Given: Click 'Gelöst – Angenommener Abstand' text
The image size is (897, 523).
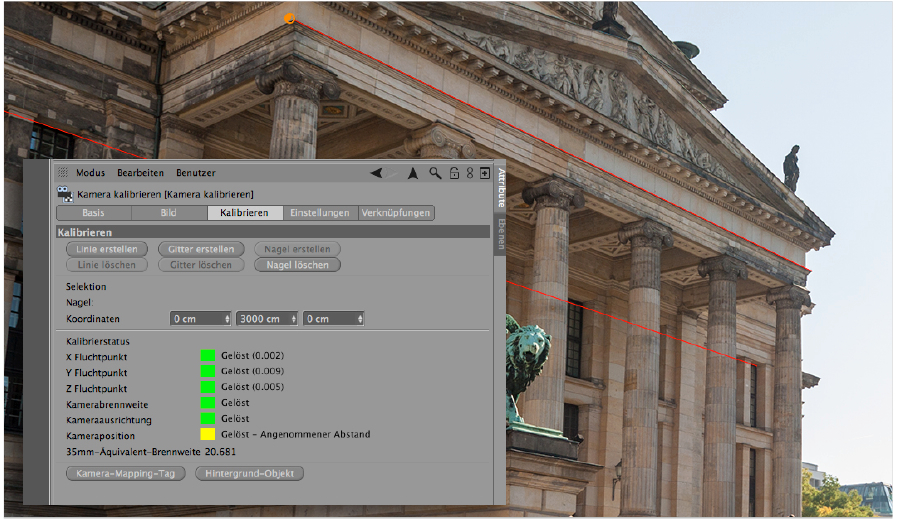Looking at the screenshot, I should point(296,435).
